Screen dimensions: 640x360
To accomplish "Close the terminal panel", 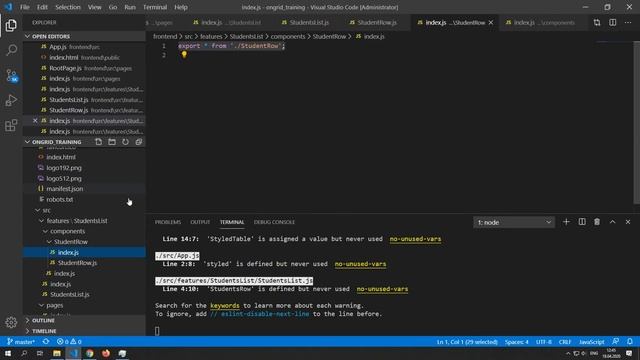I will [x=628, y=222].
